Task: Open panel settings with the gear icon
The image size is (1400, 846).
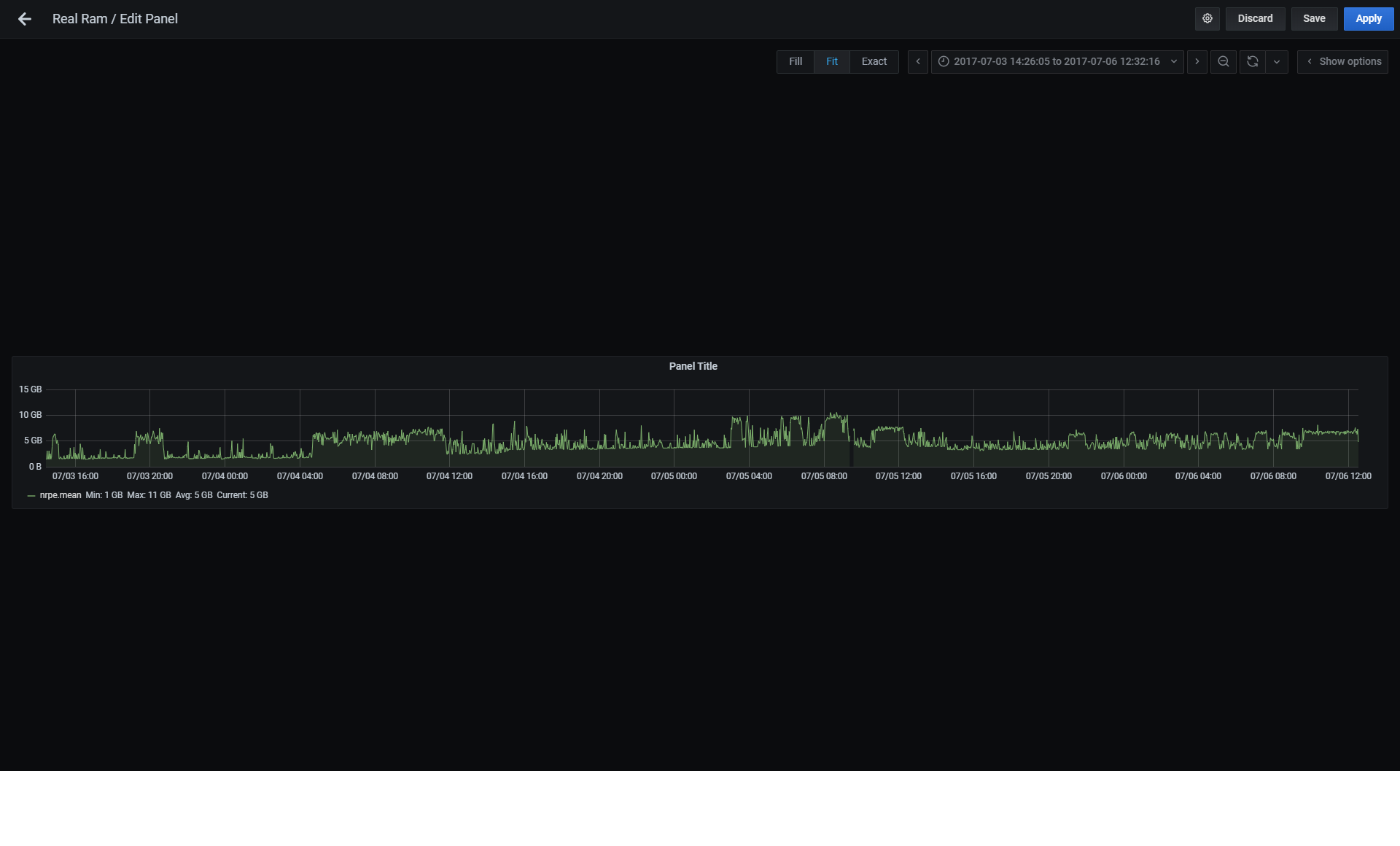Action: click(x=1207, y=18)
